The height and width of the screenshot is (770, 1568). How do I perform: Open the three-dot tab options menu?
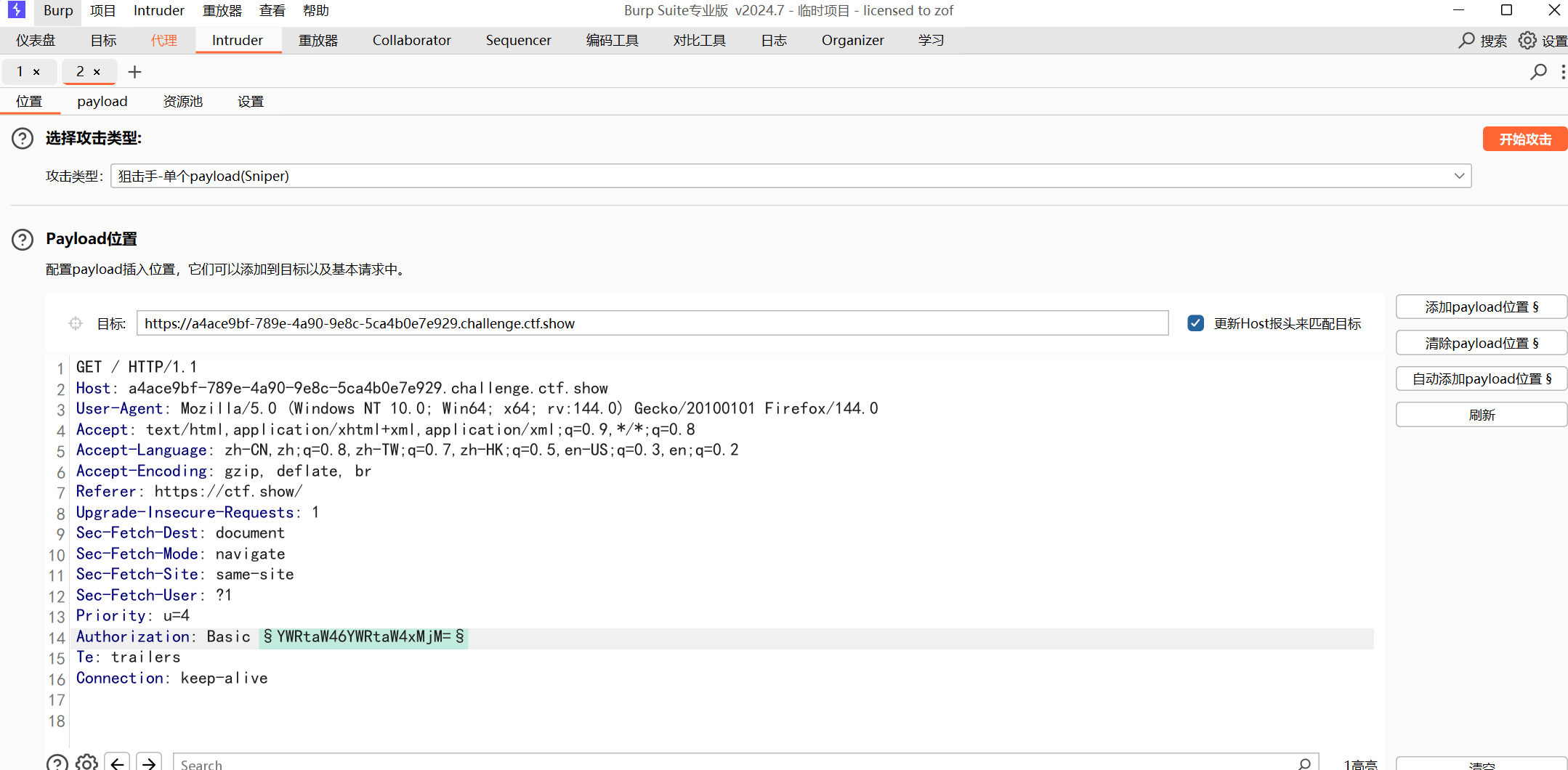1563,72
